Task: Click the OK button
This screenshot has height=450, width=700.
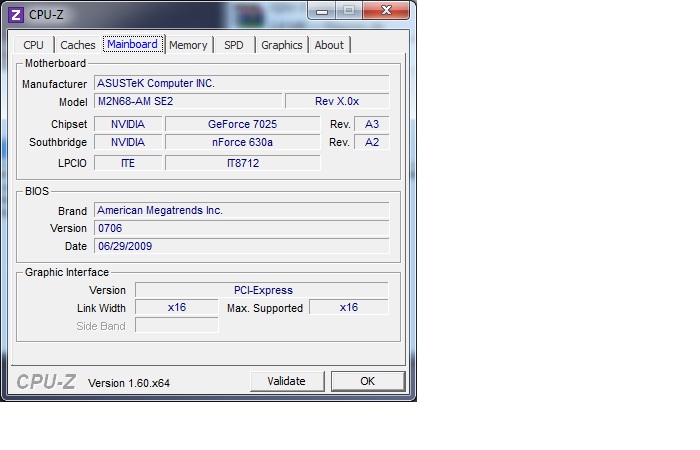Action: pyautogui.click(x=368, y=381)
